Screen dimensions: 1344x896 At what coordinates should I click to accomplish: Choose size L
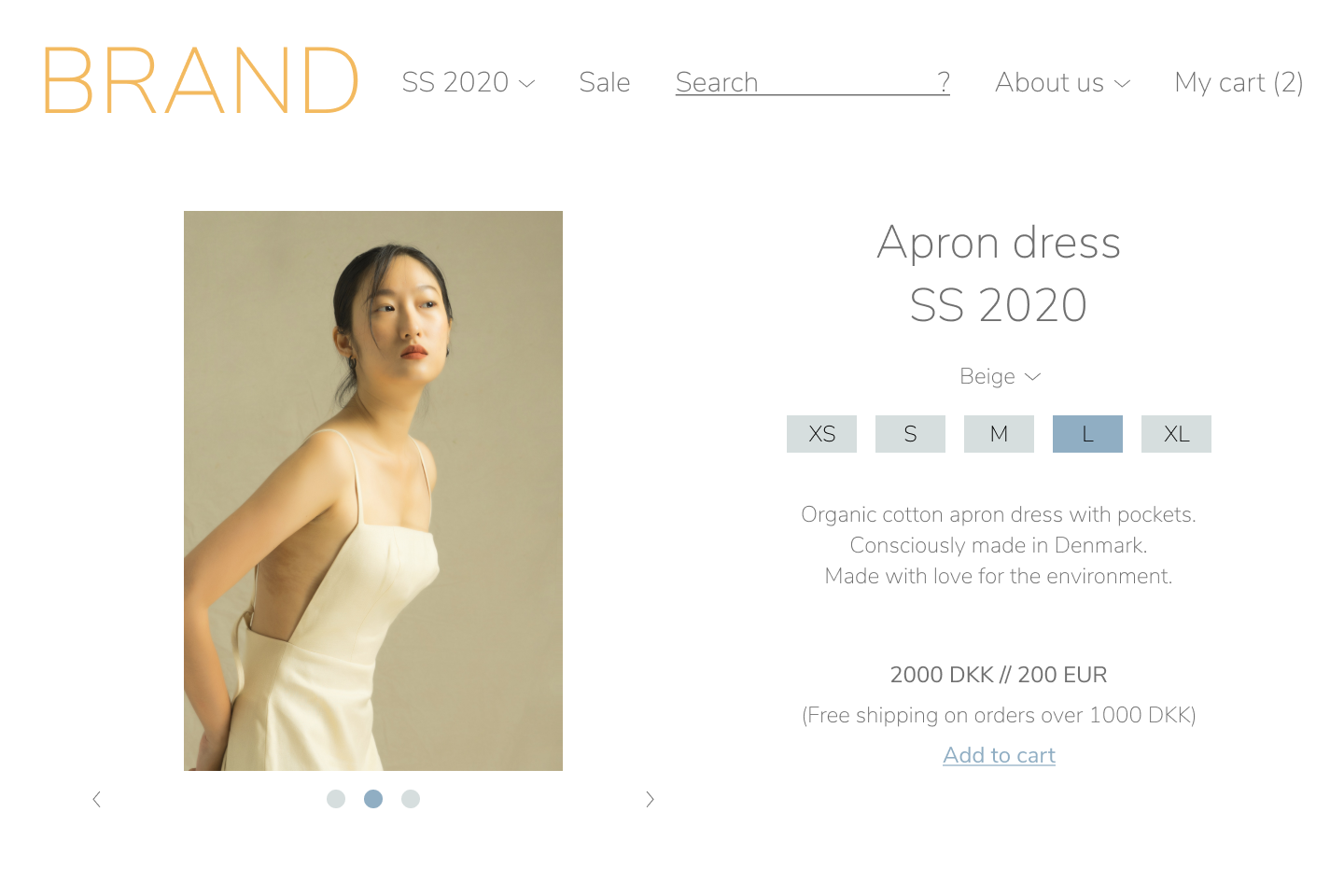1087,434
